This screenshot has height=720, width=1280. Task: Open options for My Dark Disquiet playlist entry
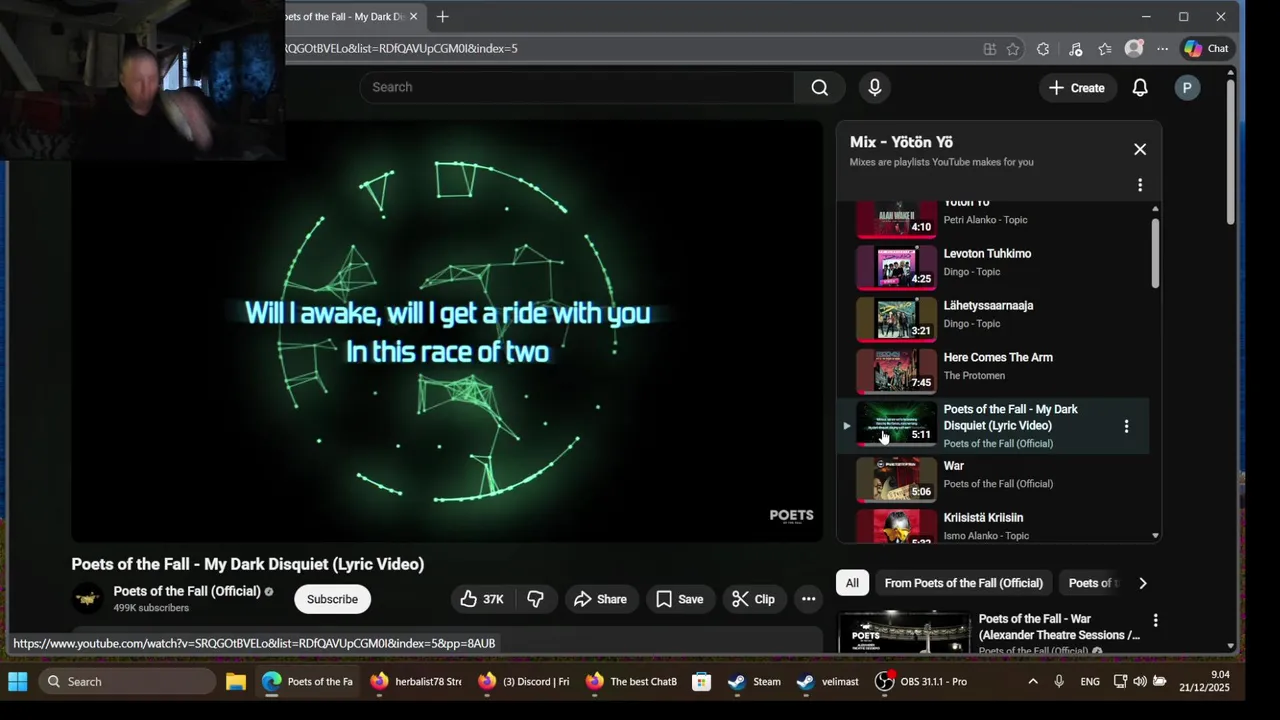[x=1126, y=426]
